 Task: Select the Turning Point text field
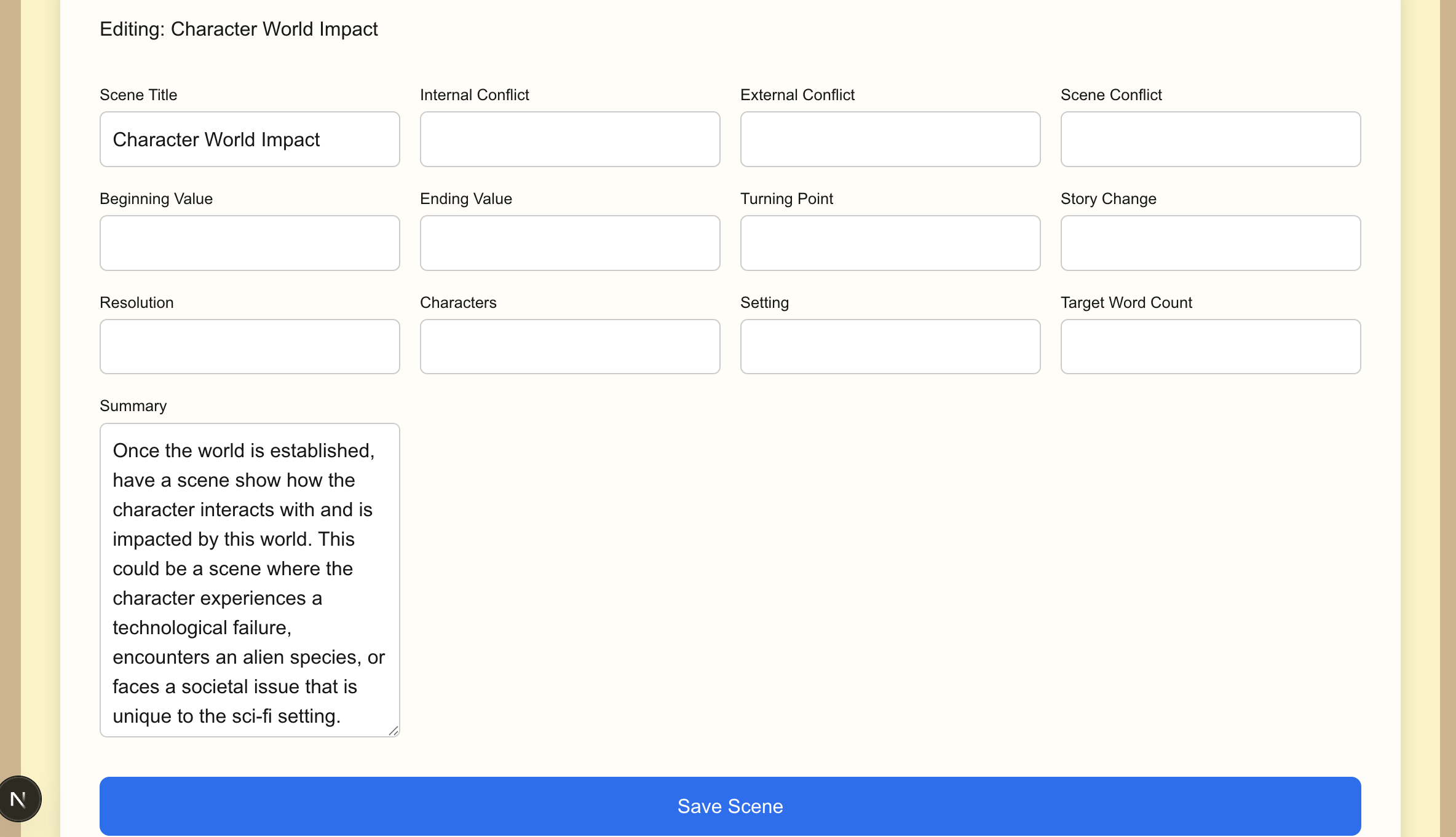890,243
